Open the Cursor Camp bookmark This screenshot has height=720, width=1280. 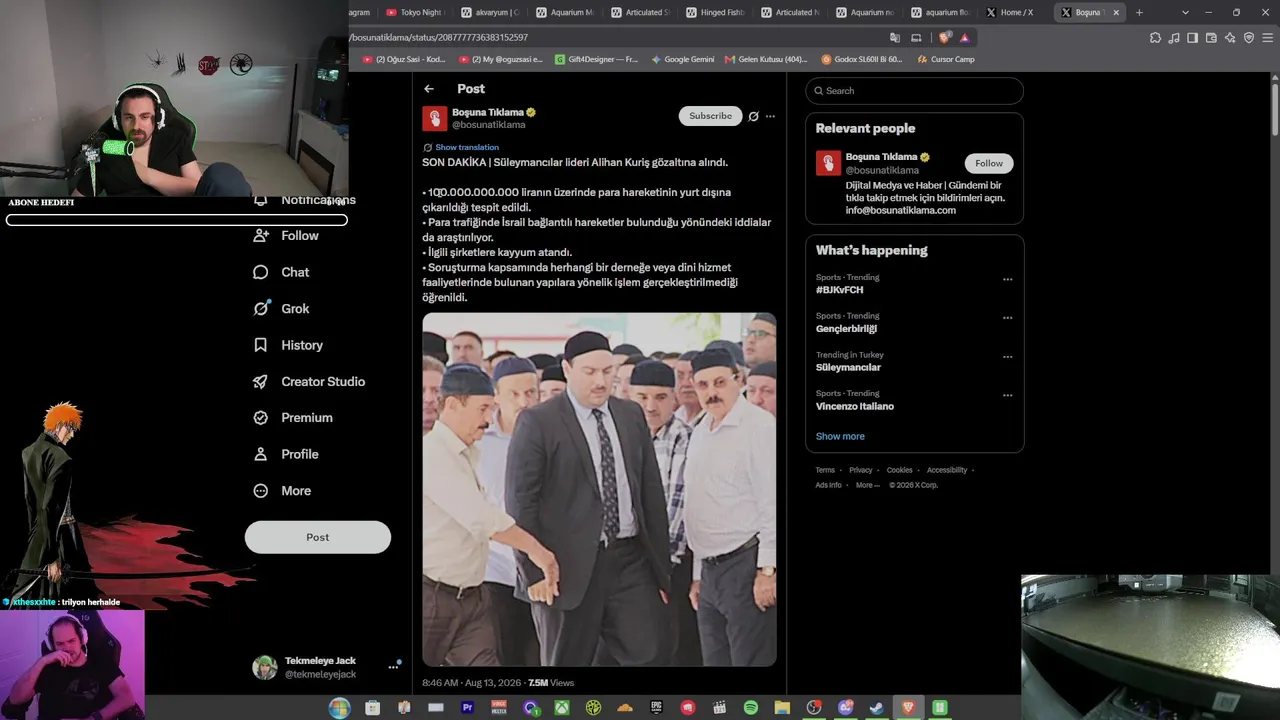coord(946,59)
